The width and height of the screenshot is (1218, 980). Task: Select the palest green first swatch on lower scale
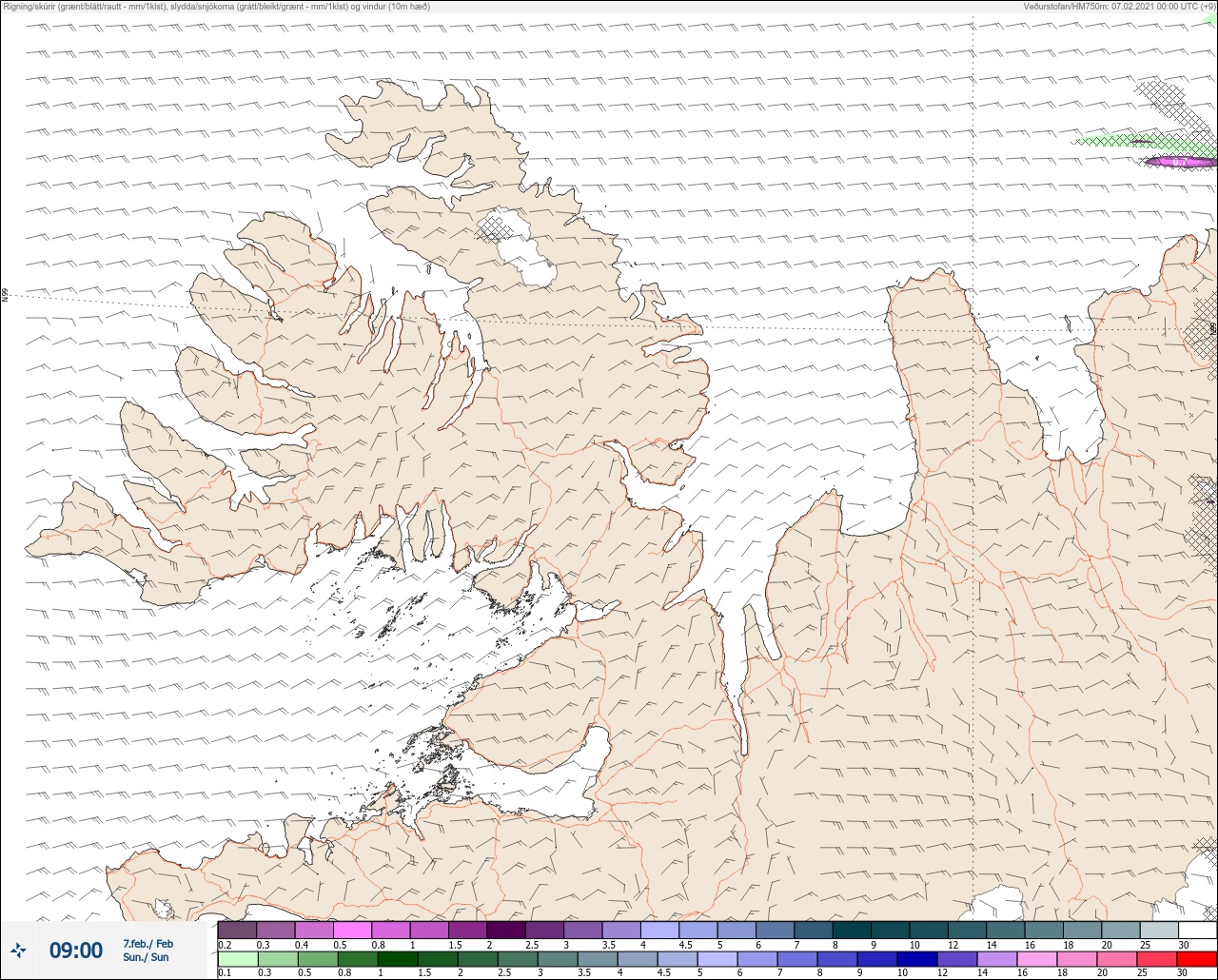pyautogui.click(x=237, y=959)
